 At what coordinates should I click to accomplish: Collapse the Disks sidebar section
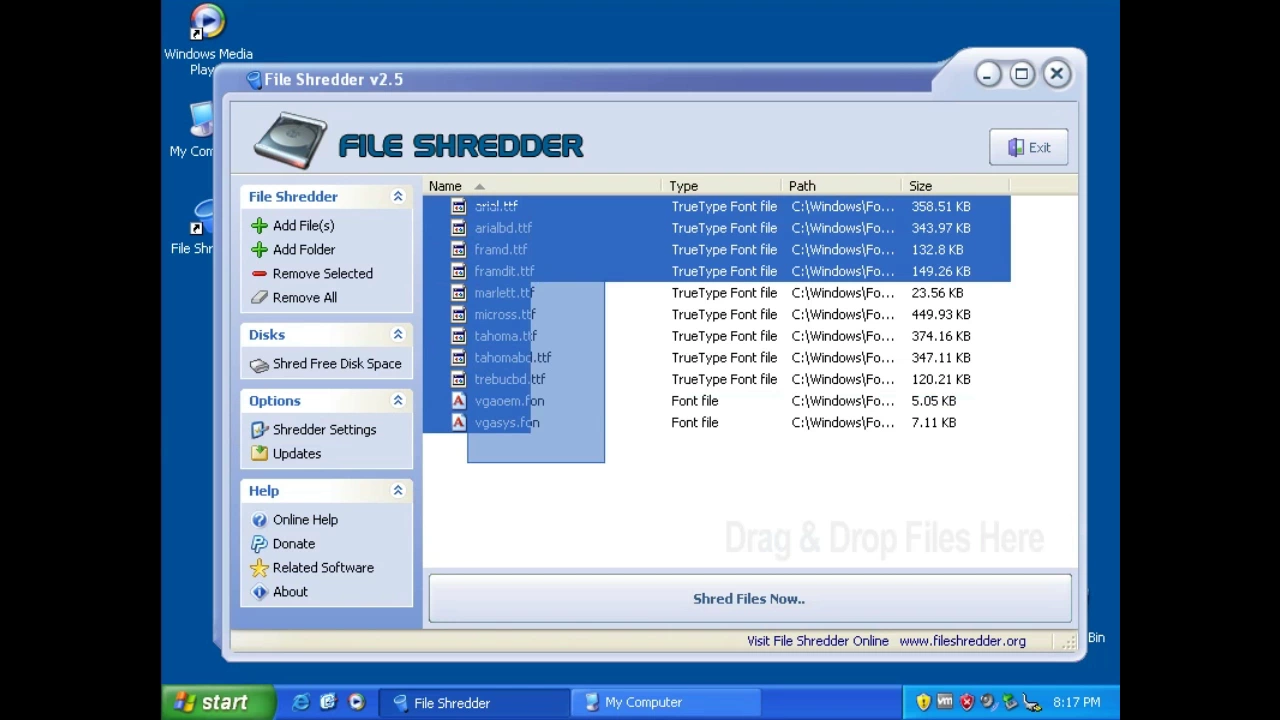pyautogui.click(x=398, y=335)
